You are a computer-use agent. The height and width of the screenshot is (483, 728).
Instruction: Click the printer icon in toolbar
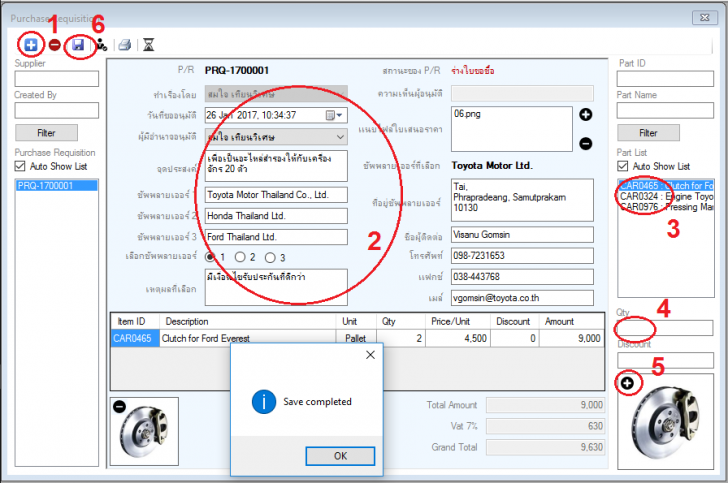coord(124,45)
